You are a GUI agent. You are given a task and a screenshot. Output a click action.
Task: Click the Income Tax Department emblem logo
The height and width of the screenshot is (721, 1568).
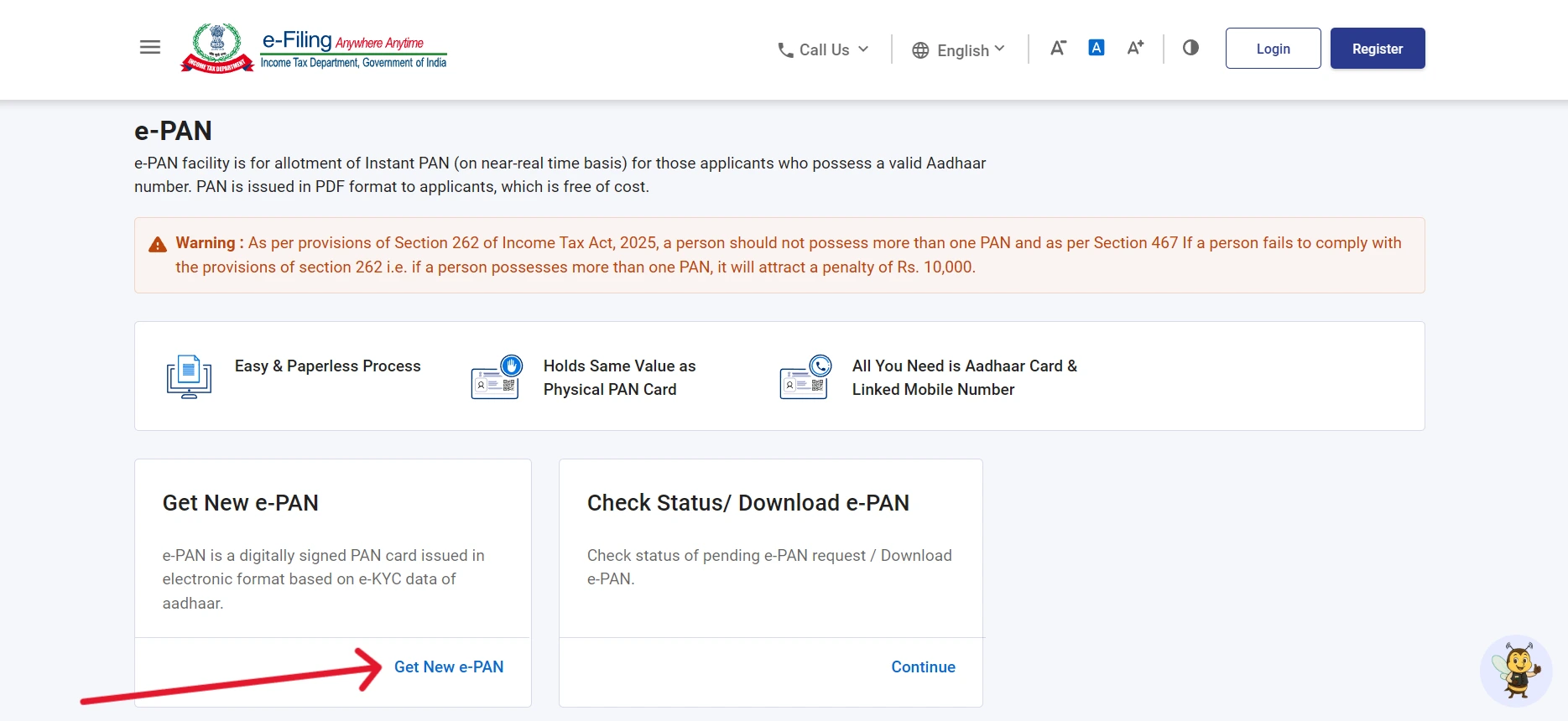[x=217, y=48]
